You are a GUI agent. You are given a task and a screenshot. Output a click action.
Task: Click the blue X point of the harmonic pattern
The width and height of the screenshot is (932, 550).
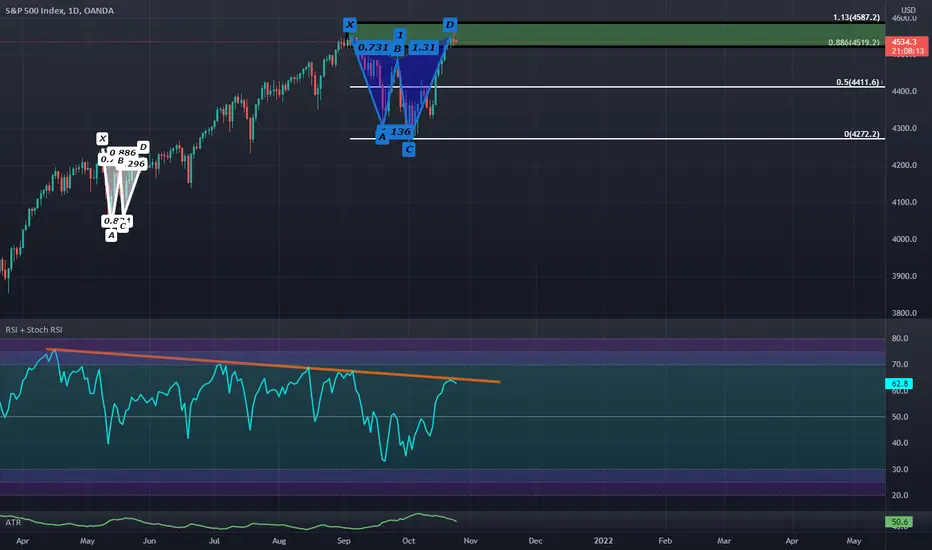click(350, 24)
